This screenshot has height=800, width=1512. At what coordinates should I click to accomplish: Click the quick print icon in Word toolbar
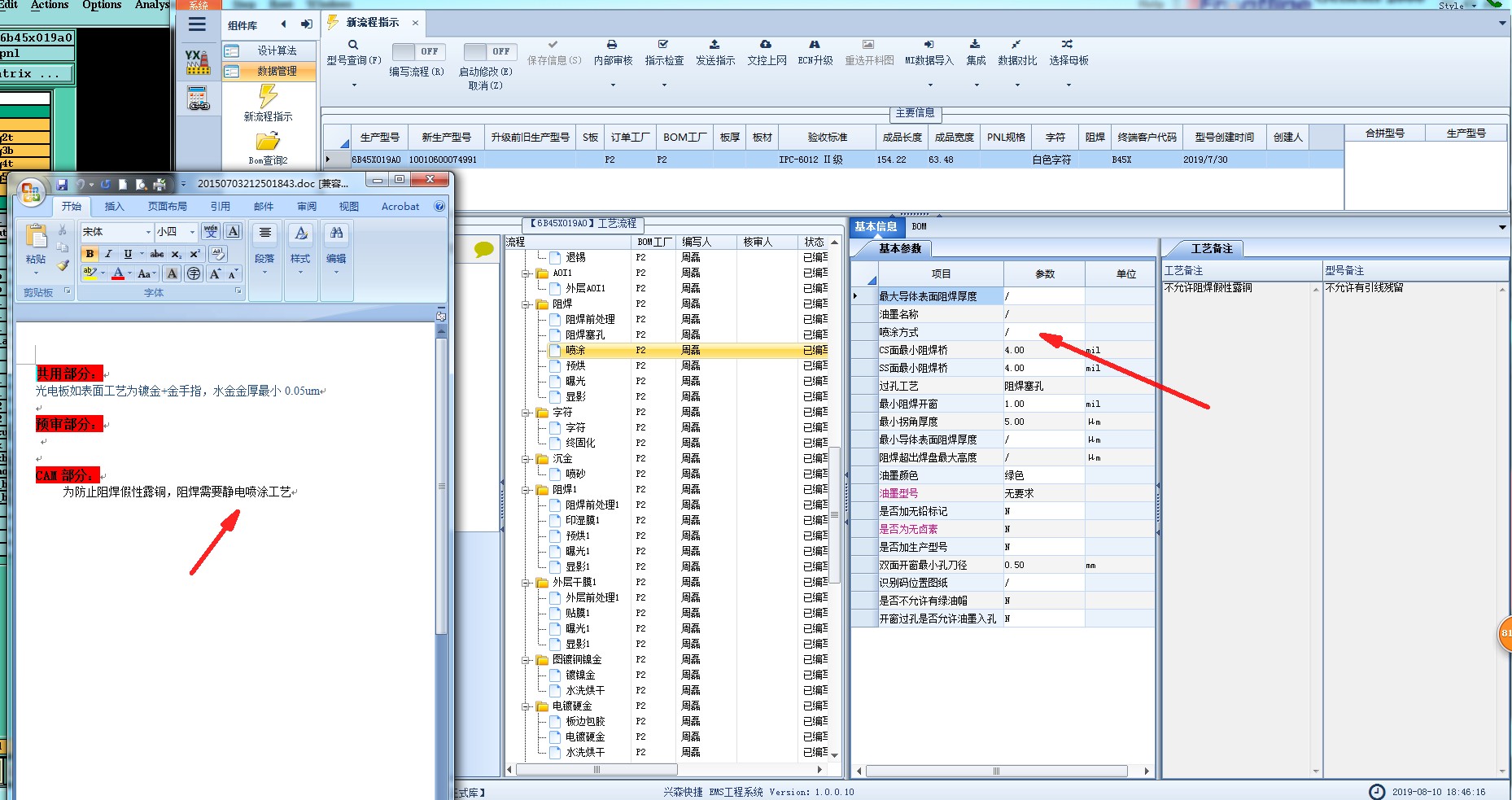coord(160,184)
